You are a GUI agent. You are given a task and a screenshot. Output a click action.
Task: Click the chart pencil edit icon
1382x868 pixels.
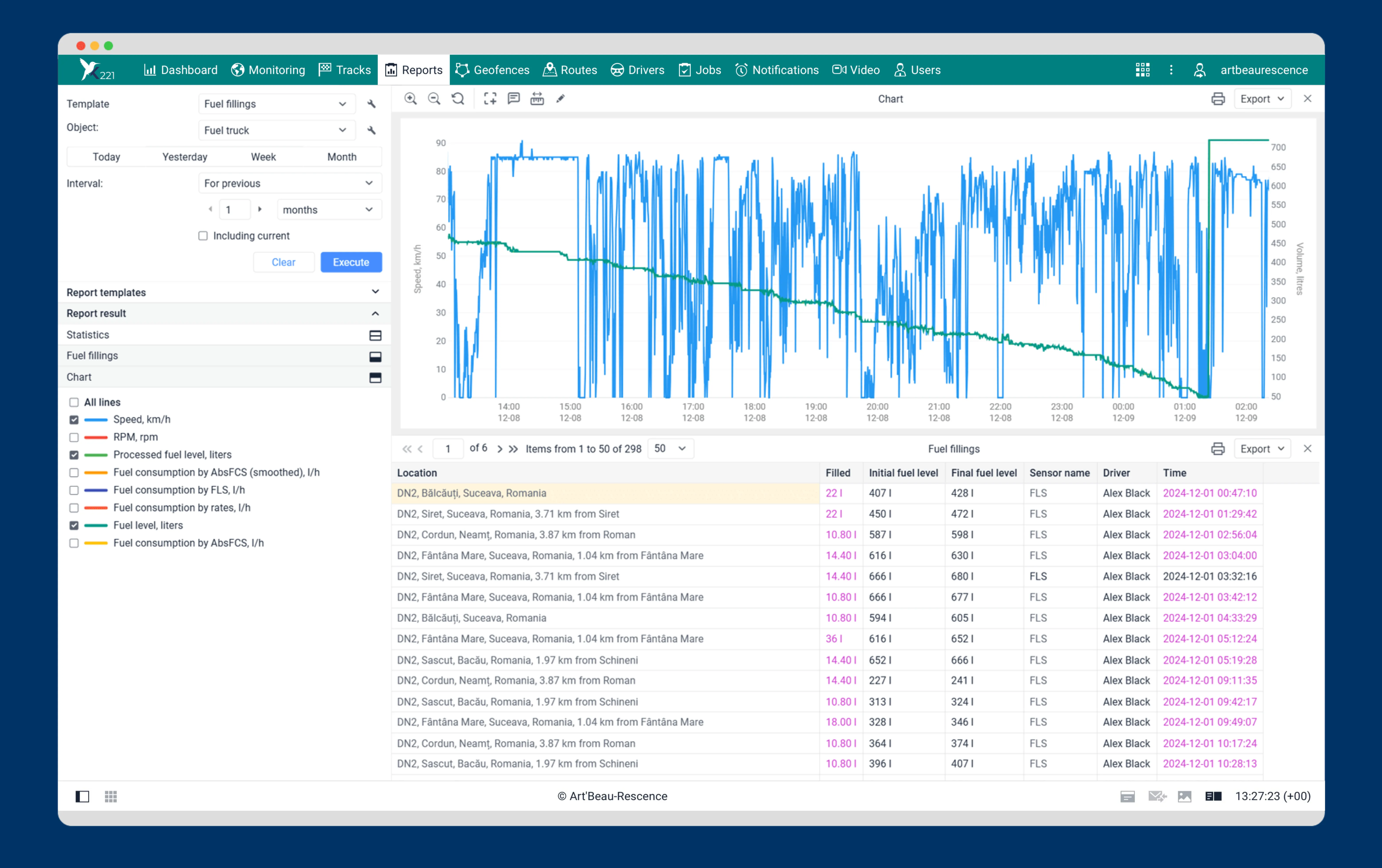[561, 99]
